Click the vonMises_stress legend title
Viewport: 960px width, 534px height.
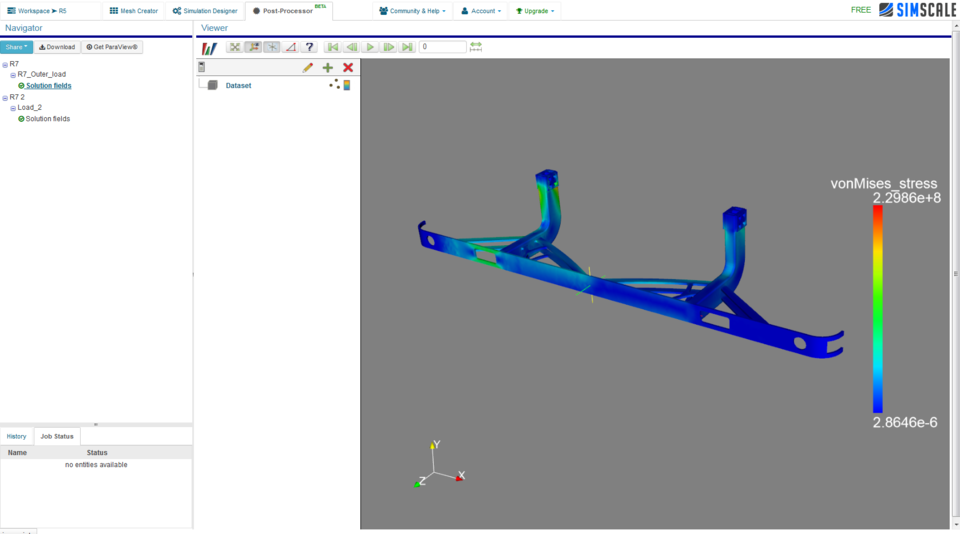point(883,183)
